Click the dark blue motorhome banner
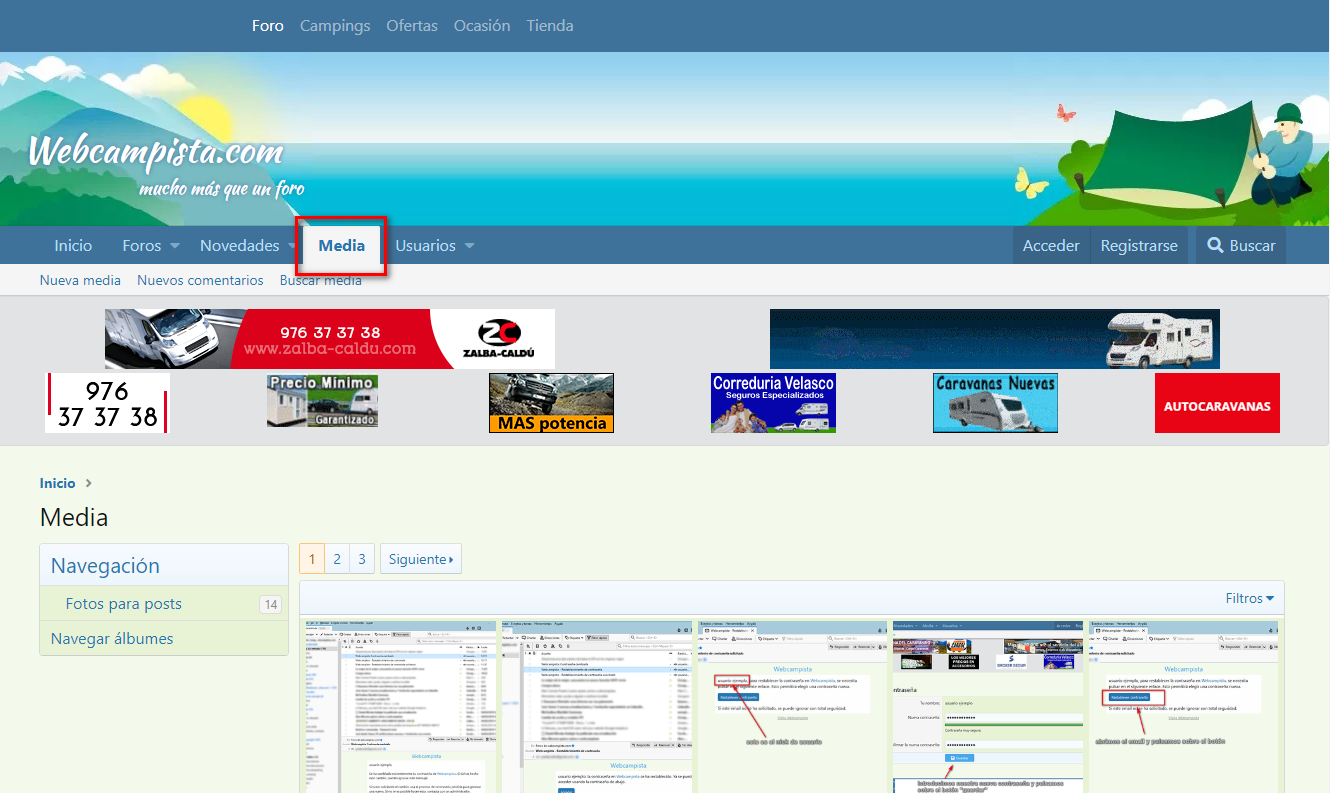This screenshot has width=1330, height=793. tap(995, 339)
